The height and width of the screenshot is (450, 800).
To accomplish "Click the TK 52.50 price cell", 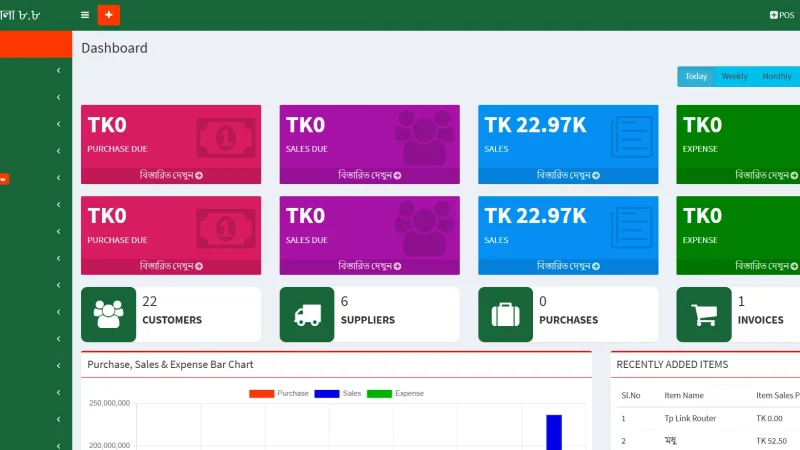I will tap(771, 441).
